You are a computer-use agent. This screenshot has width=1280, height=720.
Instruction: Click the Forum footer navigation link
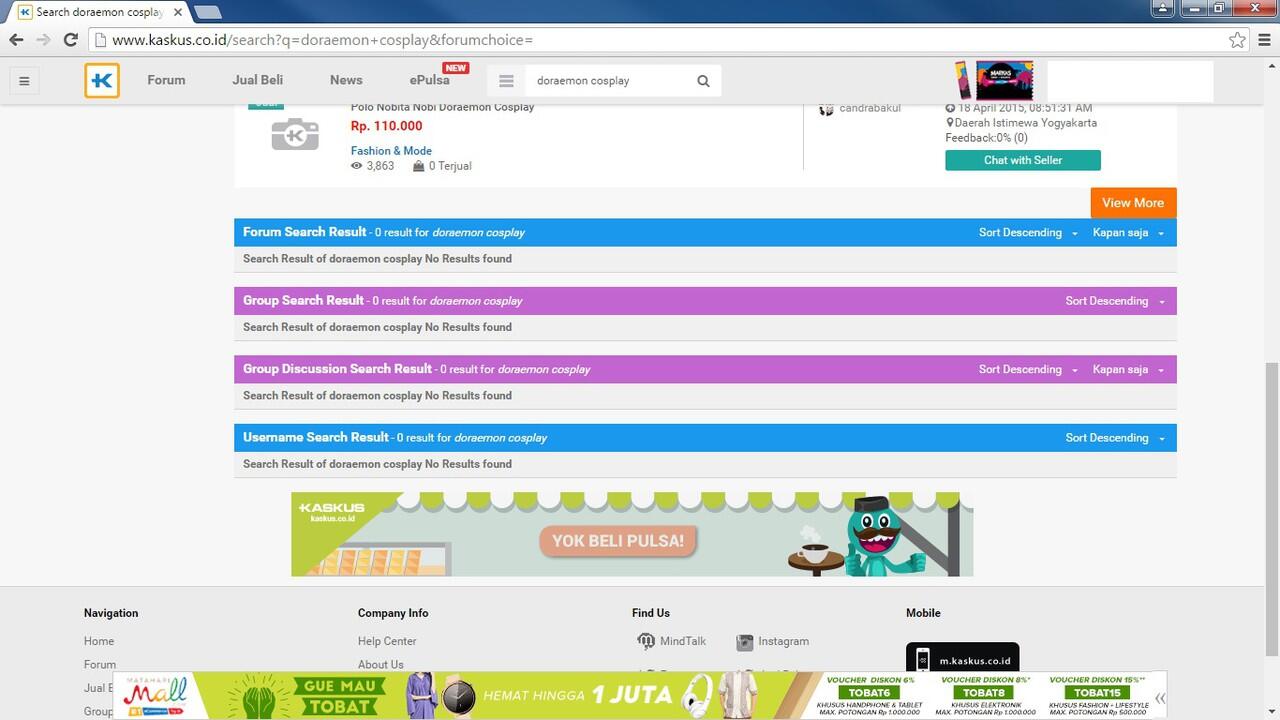(100, 664)
